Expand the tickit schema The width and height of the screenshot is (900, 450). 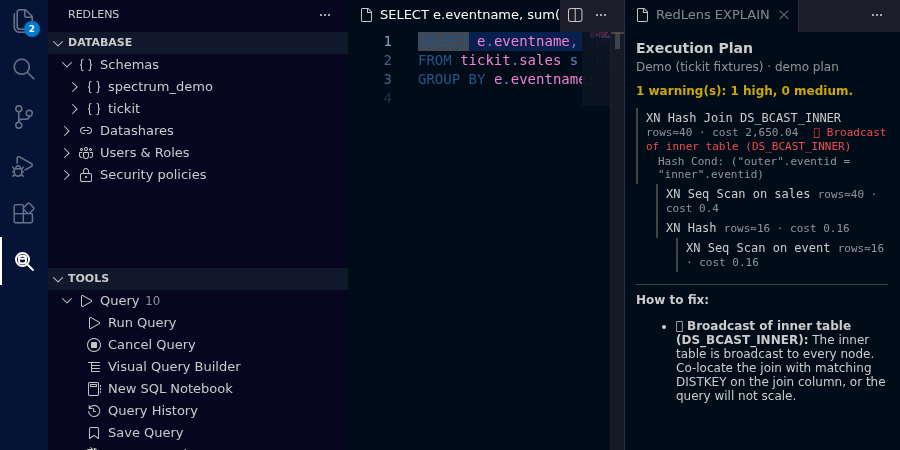[75, 108]
